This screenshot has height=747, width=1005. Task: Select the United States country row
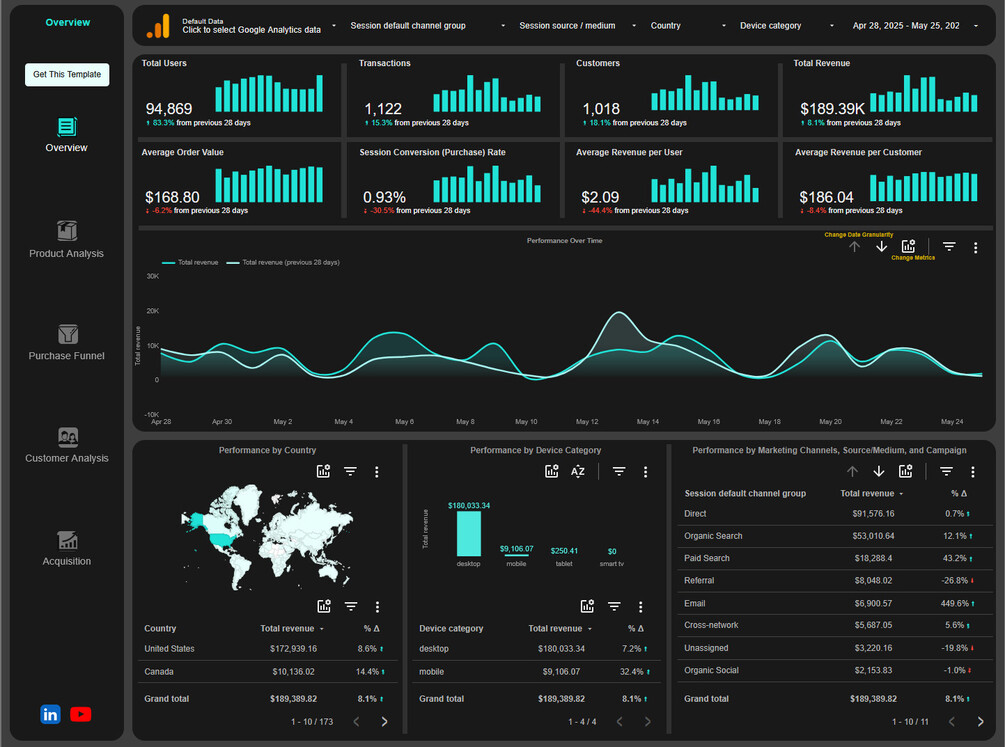268,649
